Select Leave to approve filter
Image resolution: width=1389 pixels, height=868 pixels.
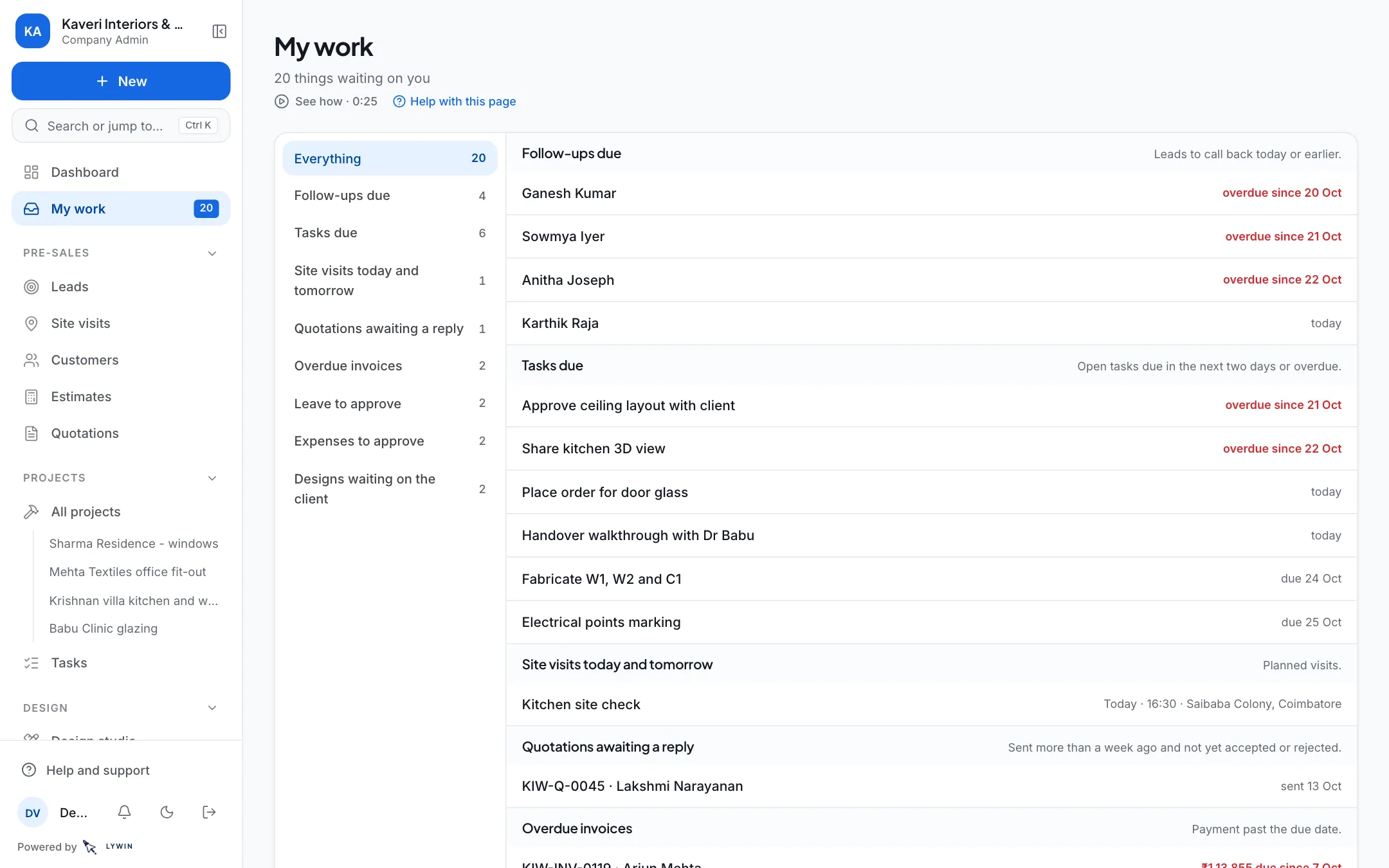click(390, 404)
